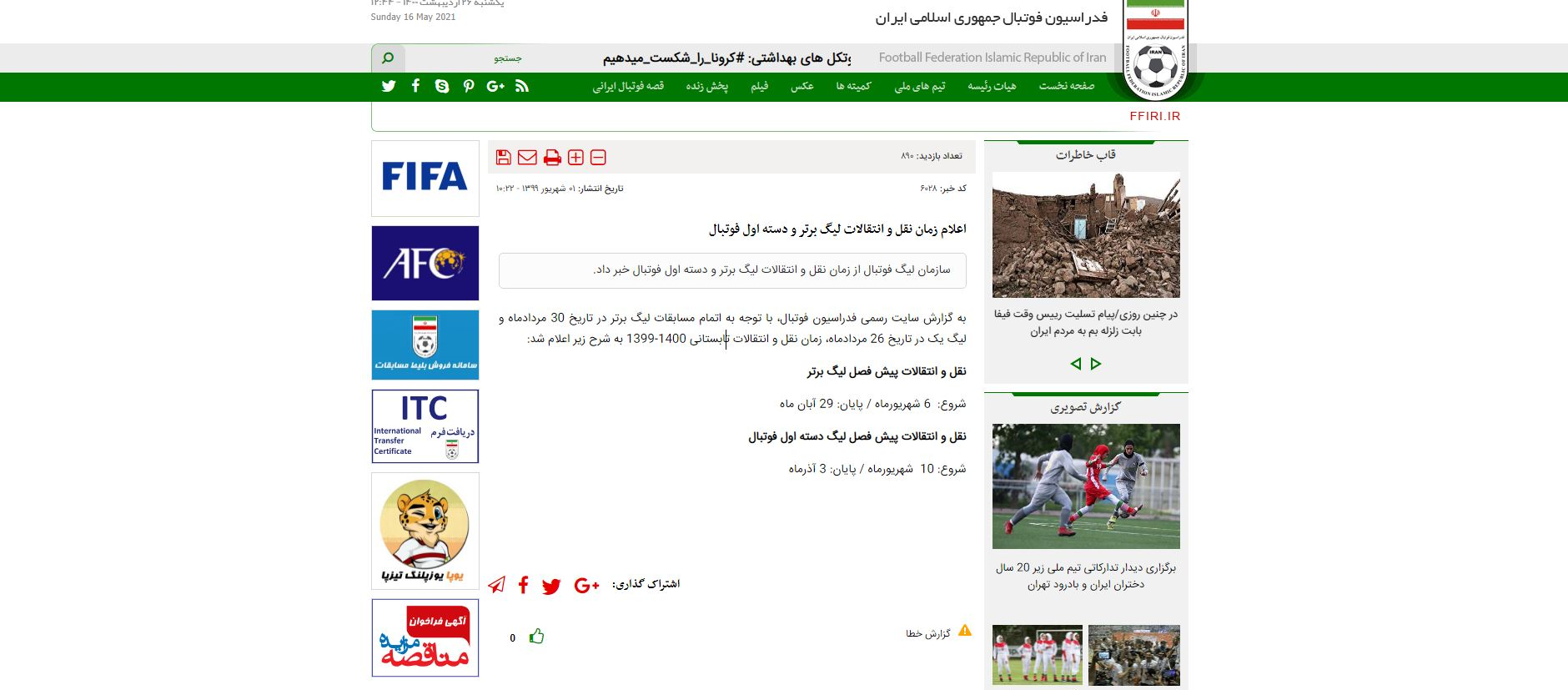Click the error report warning icon
This screenshot has height=690, width=1568.
965,631
